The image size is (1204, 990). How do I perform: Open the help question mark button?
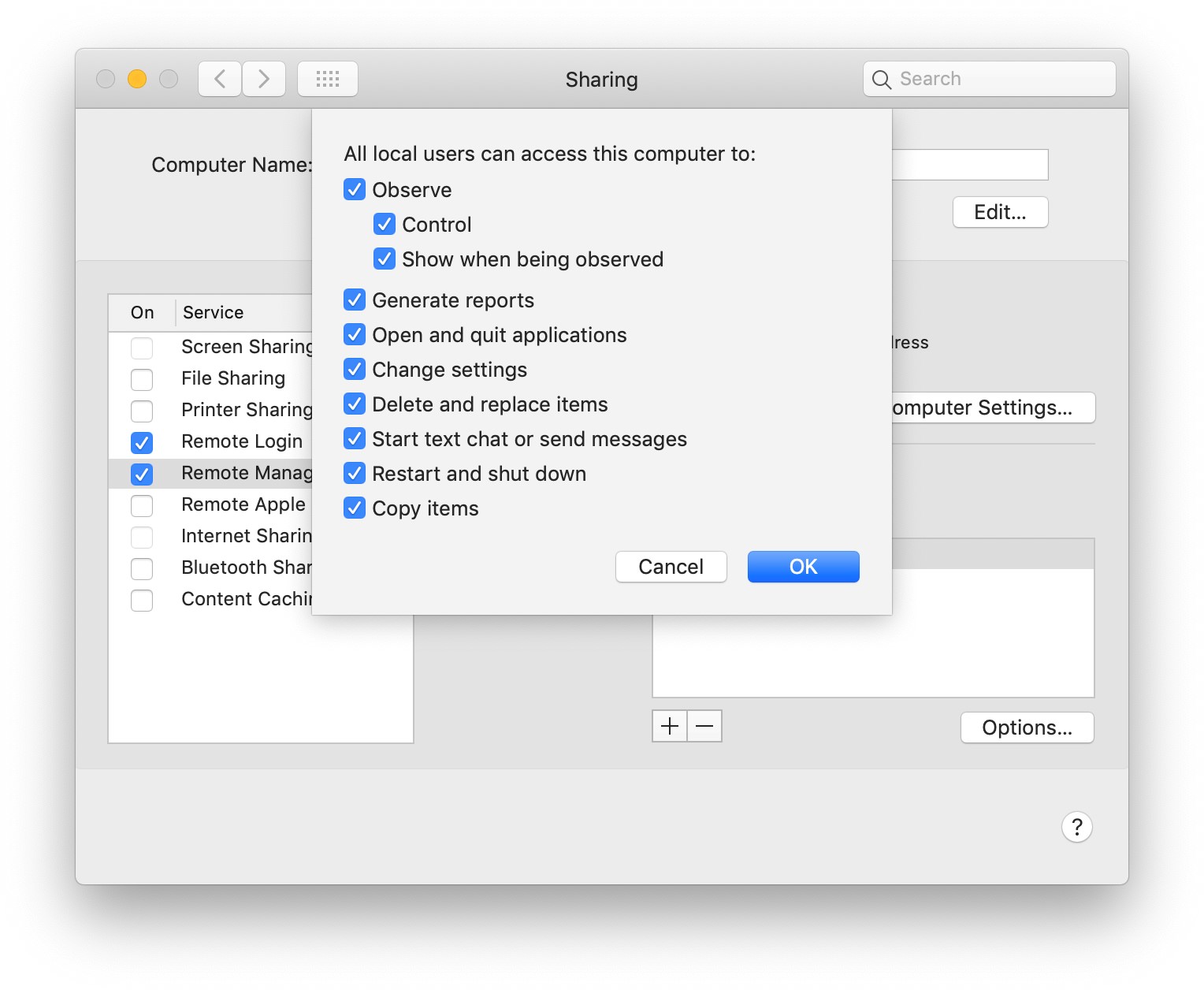[1076, 827]
